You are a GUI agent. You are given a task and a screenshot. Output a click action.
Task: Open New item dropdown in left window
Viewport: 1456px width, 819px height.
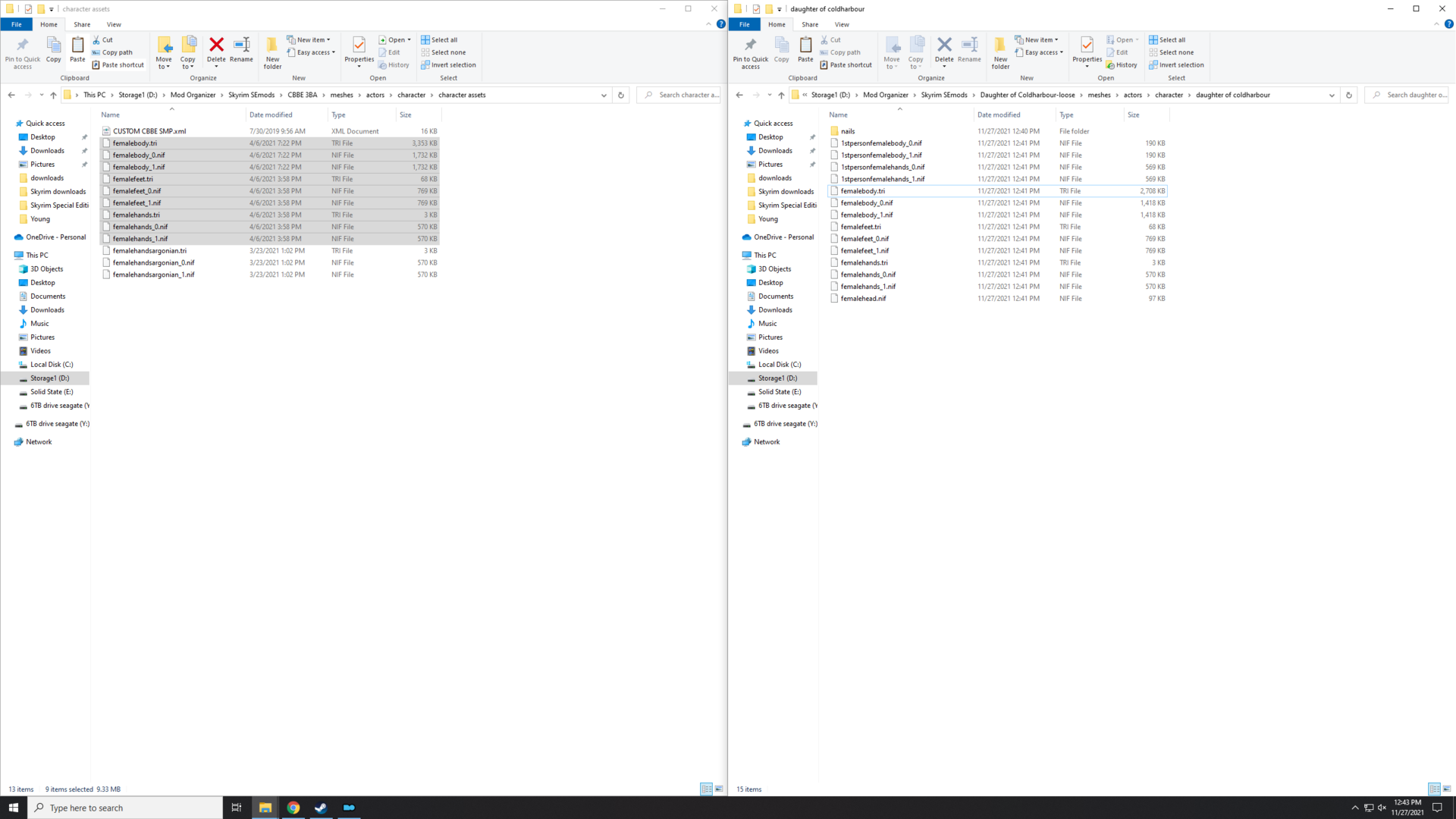(x=309, y=40)
